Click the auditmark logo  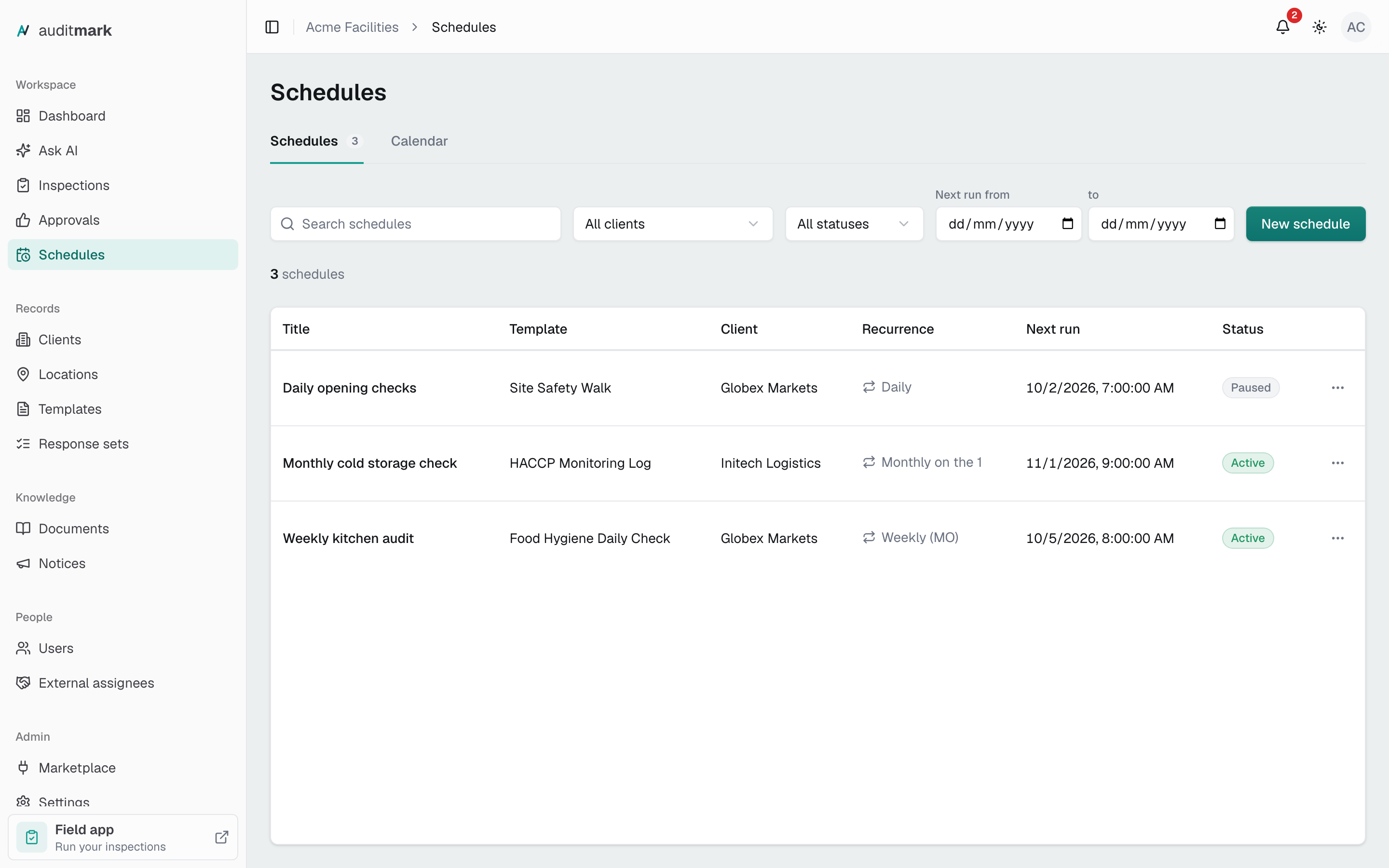(64, 30)
